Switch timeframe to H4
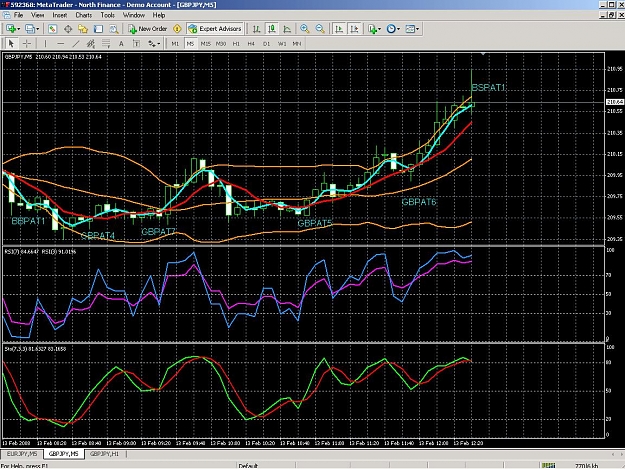 click(x=251, y=43)
